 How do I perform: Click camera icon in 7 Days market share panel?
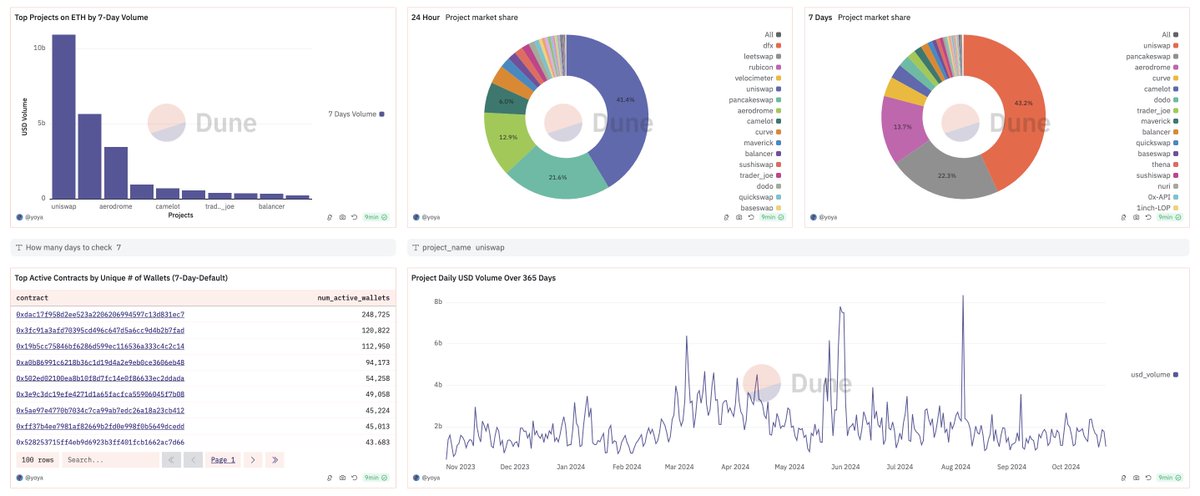1136,217
